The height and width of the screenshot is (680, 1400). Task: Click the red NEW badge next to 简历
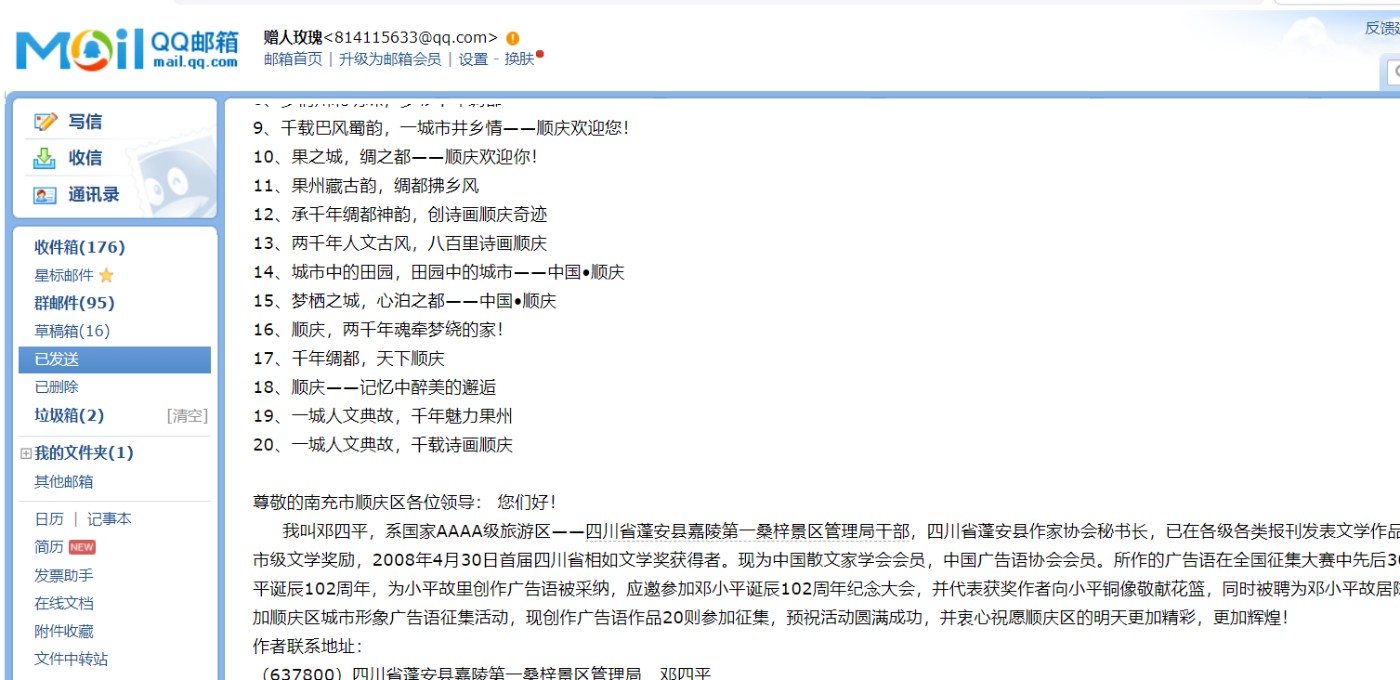tap(82, 547)
